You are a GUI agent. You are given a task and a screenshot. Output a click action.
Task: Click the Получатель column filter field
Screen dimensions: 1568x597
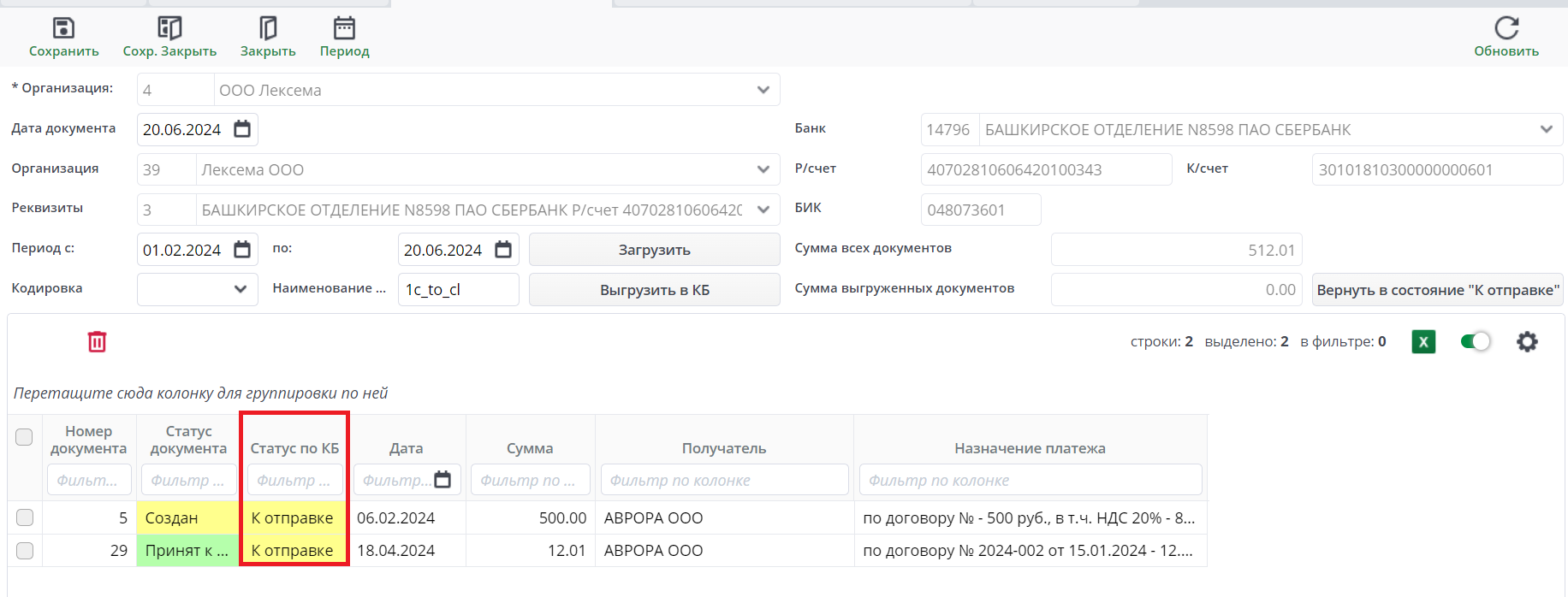click(x=724, y=480)
